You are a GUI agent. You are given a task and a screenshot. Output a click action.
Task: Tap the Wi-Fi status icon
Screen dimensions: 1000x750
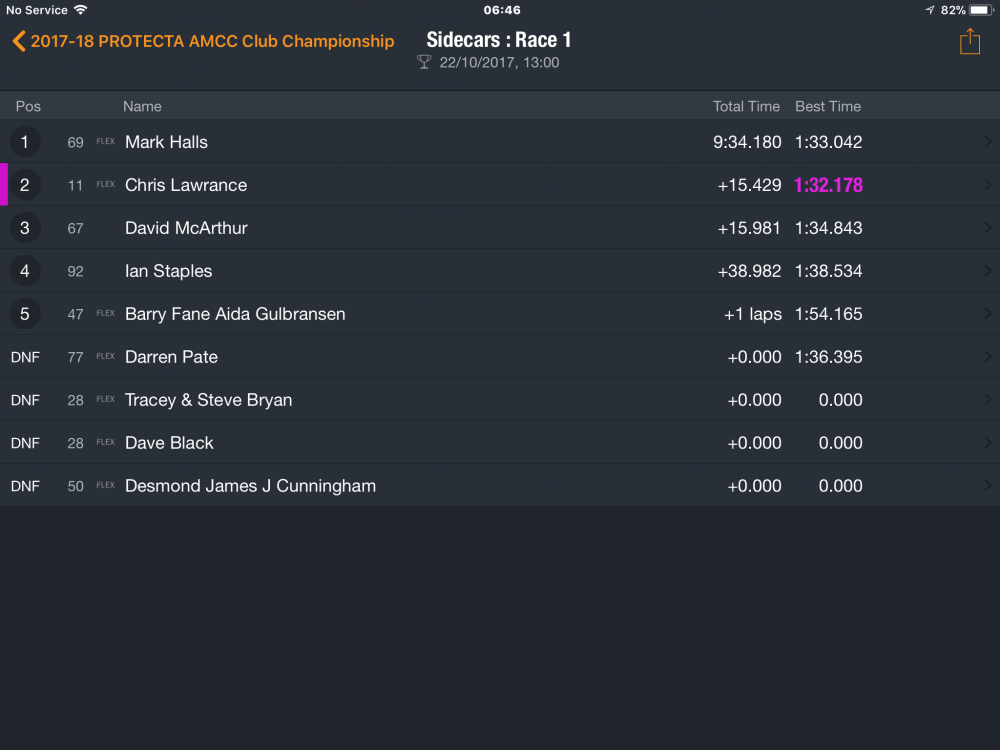tap(80, 10)
